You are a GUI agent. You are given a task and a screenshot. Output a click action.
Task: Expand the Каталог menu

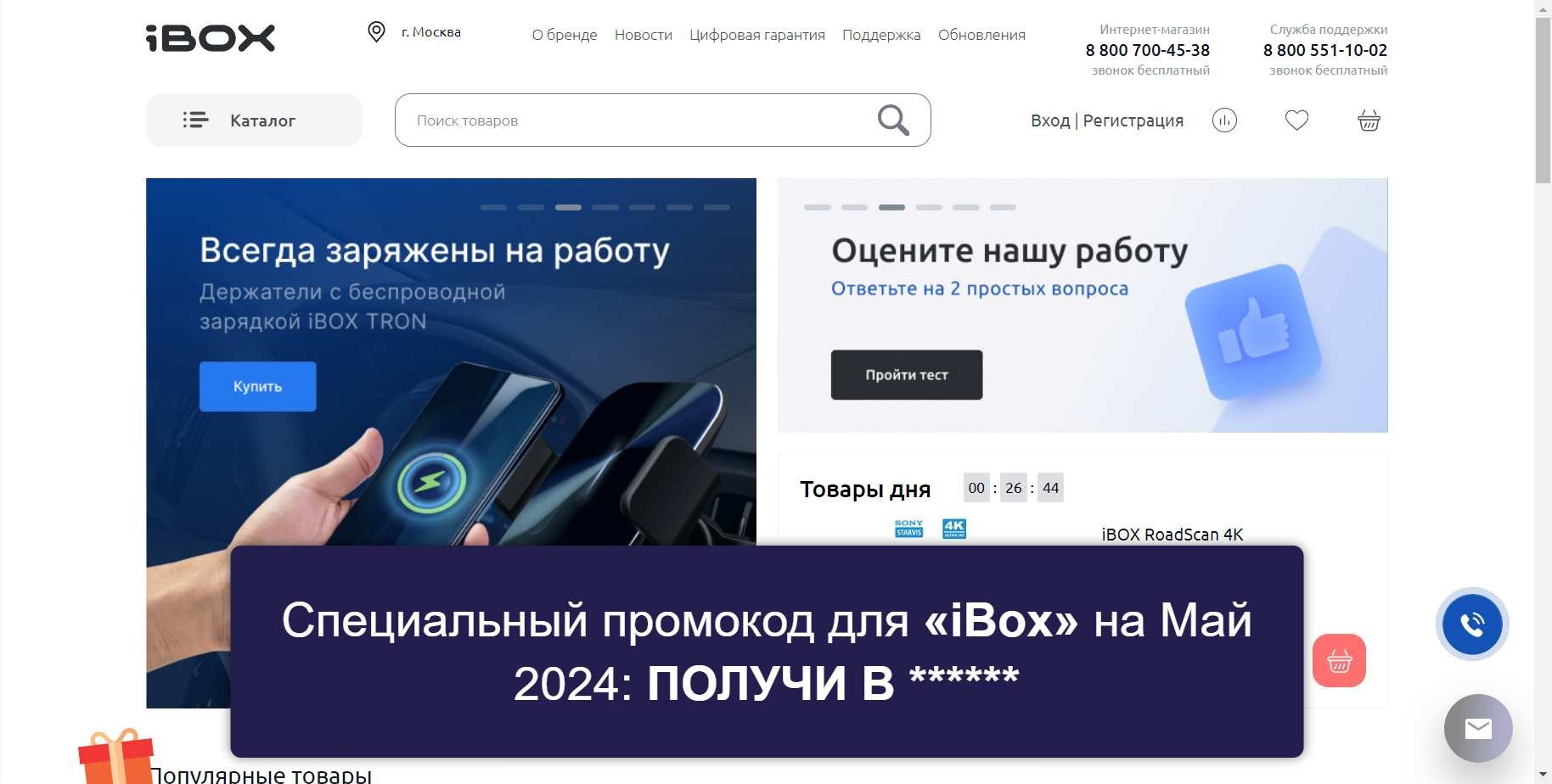[x=254, y=120]
